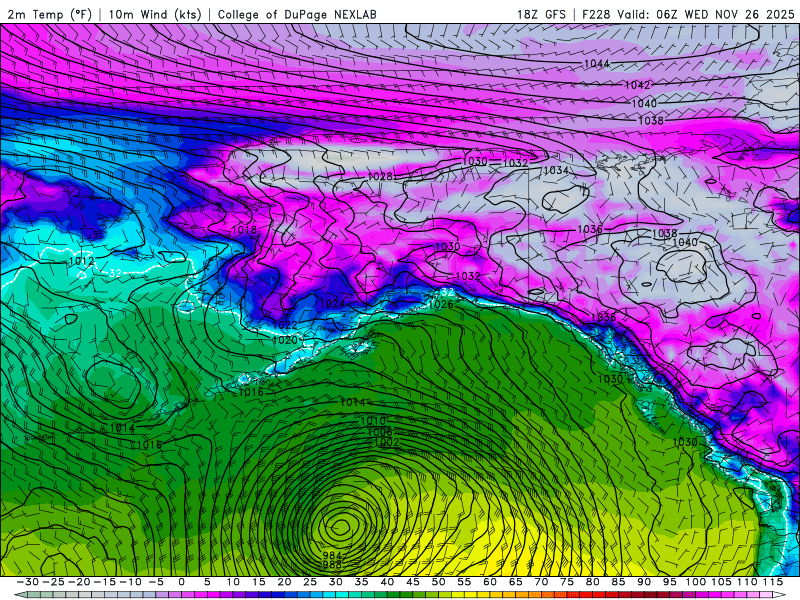Viewport: 800px width, 600px height.
Task: Select the 80 temperature scale label
Action: click(x=593, y=582)
